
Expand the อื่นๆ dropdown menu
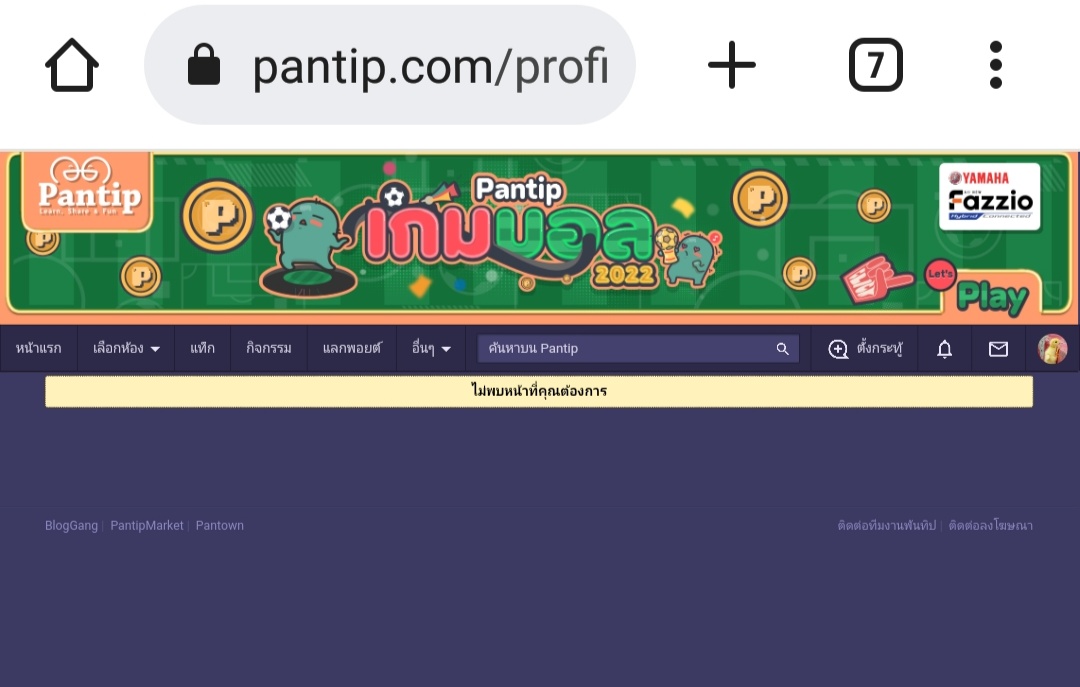(431, 349)
